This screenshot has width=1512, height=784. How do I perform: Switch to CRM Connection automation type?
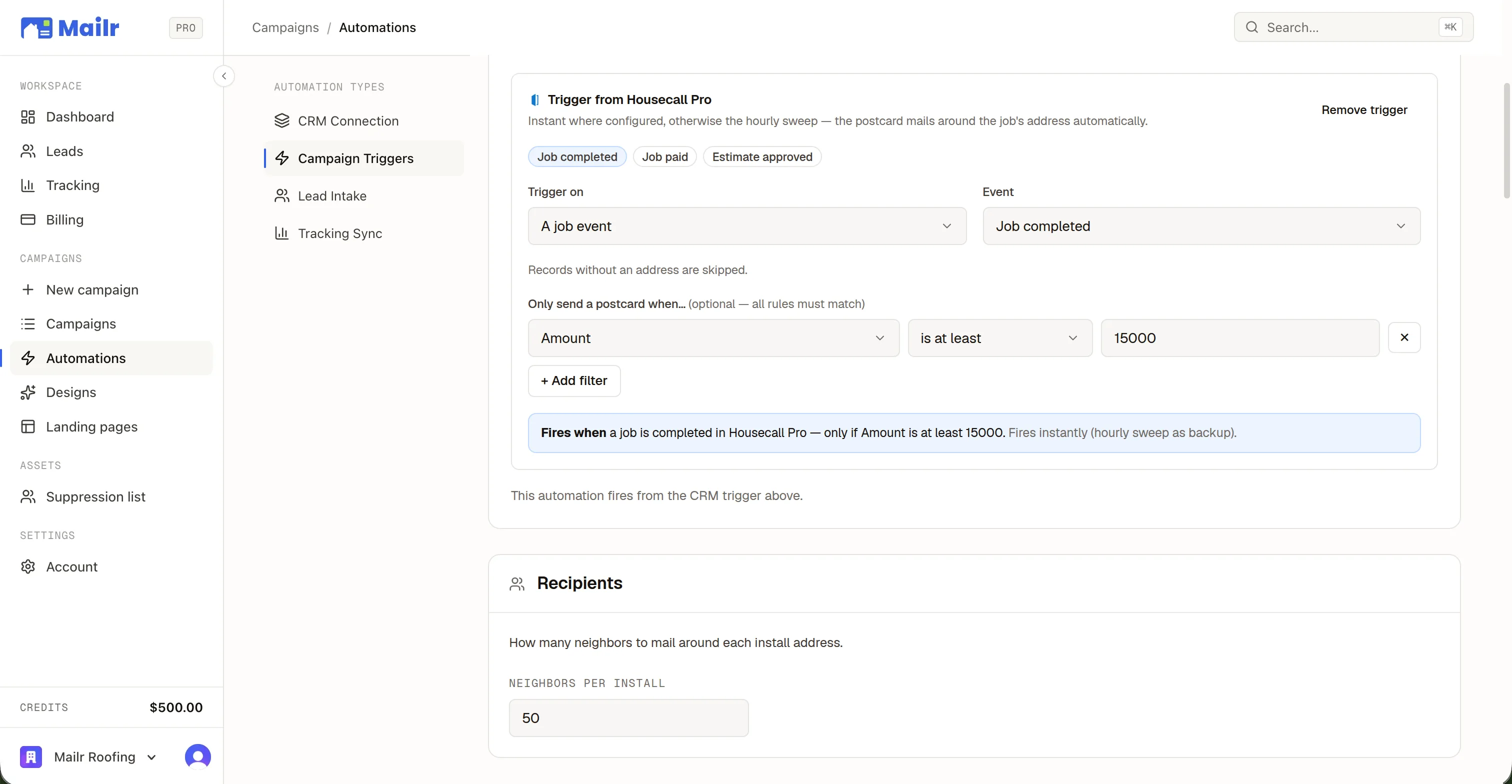click(x=364, y=121)
